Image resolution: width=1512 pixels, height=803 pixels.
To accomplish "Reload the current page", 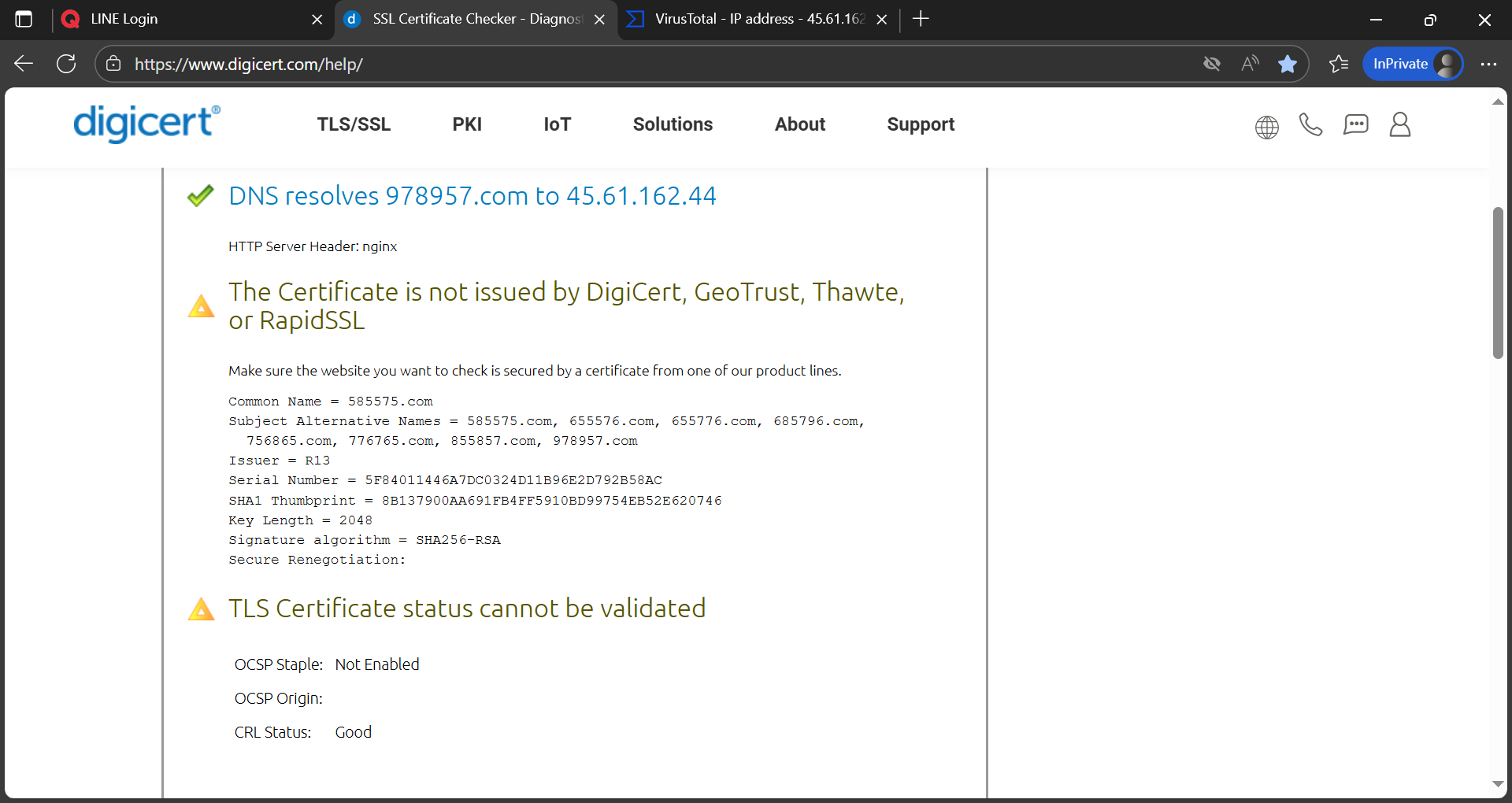I will pos(66,64).
